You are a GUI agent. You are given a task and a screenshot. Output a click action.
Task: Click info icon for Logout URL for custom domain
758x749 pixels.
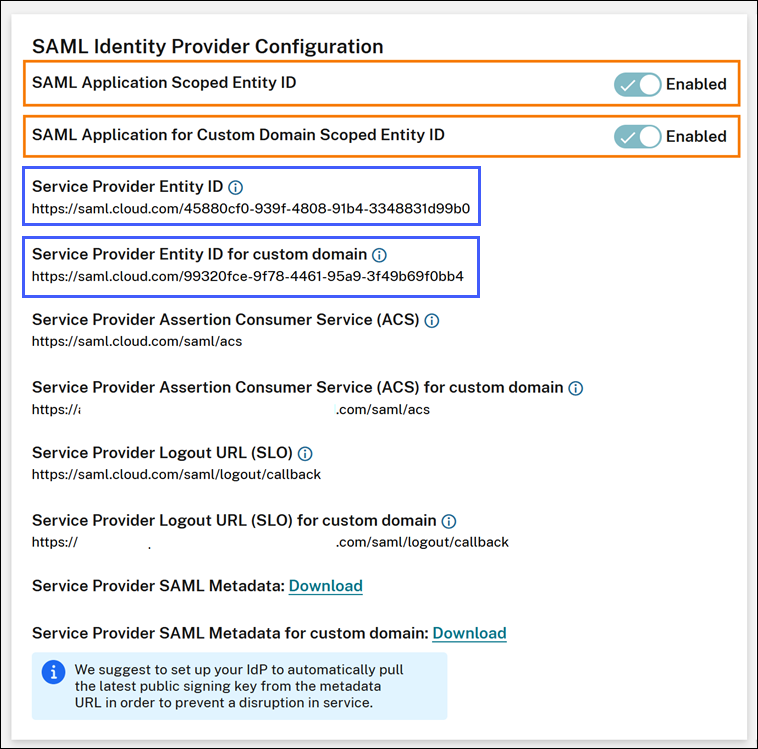(449, 521)
